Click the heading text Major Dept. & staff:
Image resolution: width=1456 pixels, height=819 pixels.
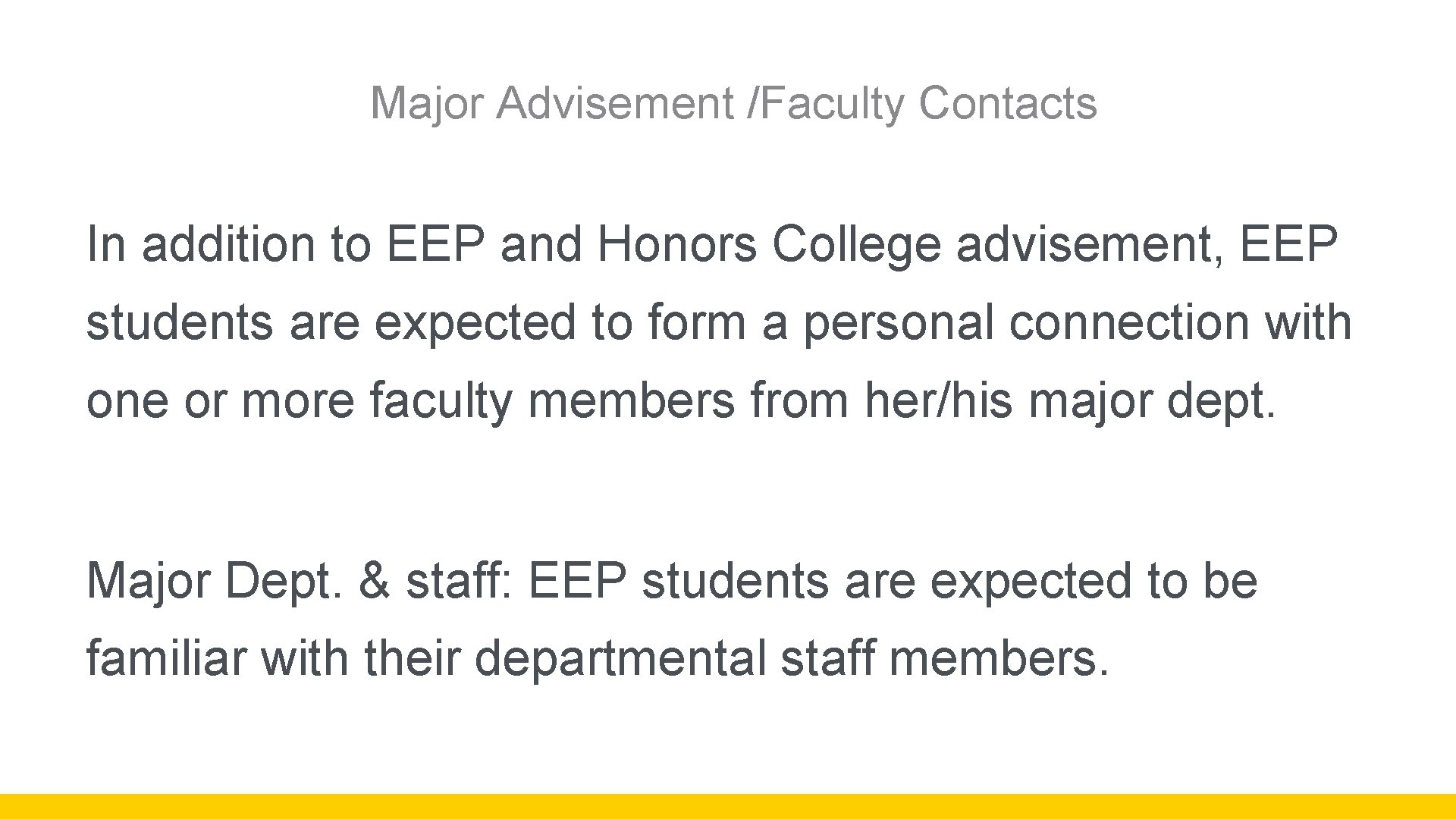tap(300, 582)
